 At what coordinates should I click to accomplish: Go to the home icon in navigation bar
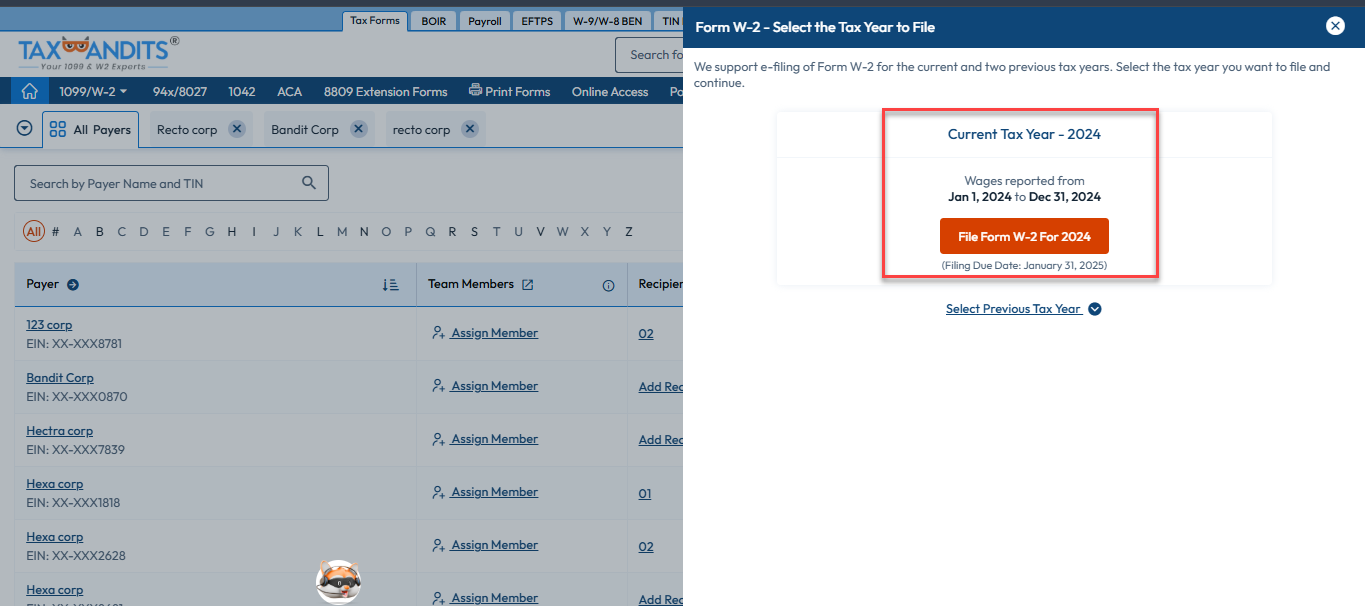click(x=30, y=91)
